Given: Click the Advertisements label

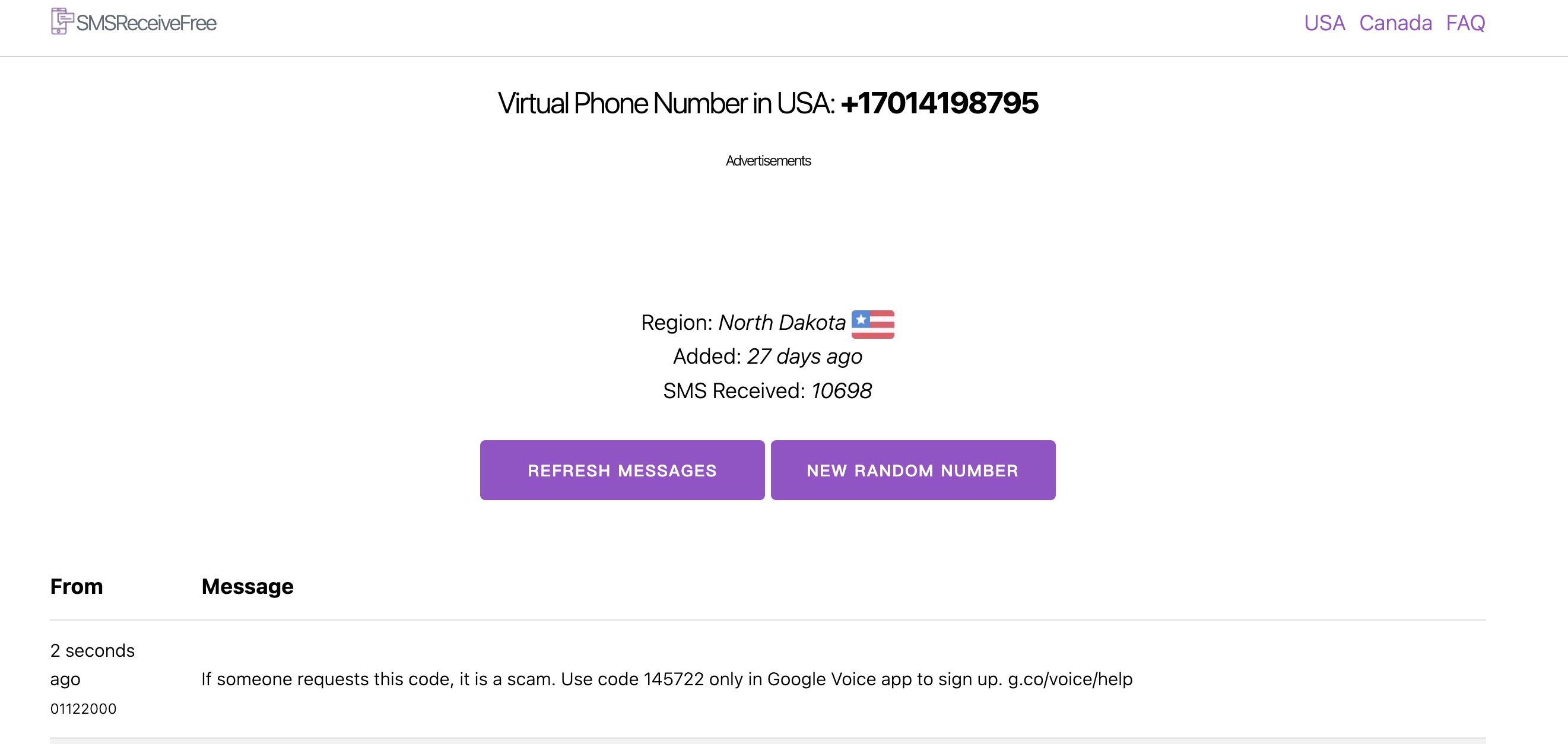Looking at the screenshot, I should (x=767, y=161).
